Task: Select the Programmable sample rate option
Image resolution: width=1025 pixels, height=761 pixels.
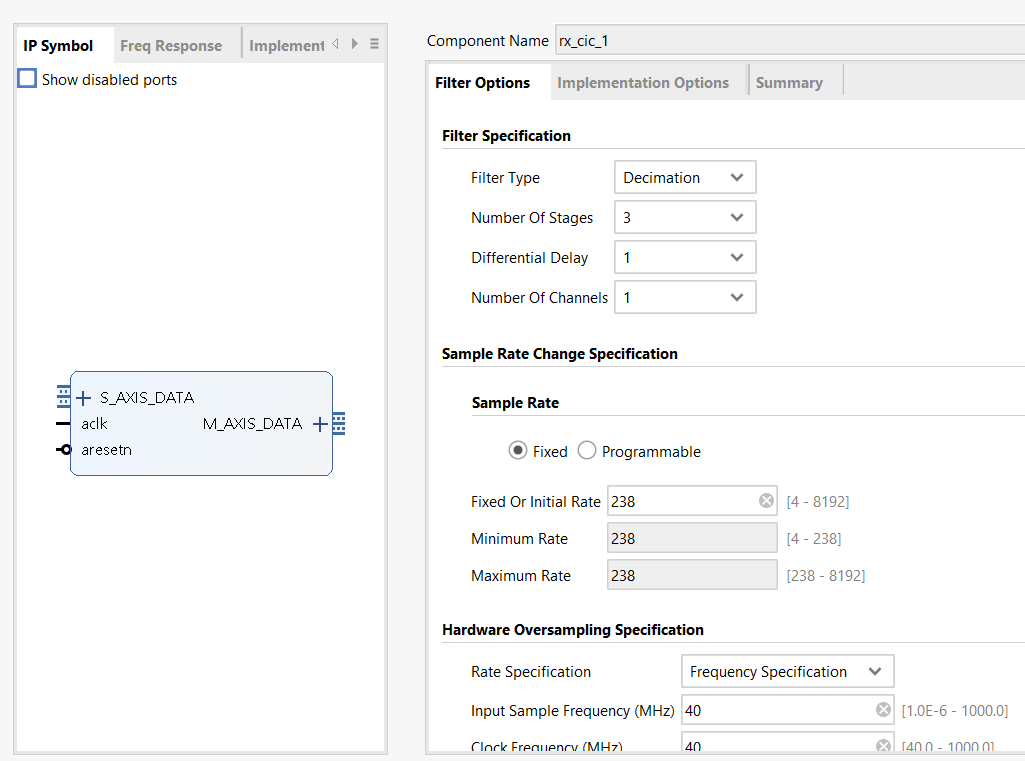Action: click(x=587, y=451)
